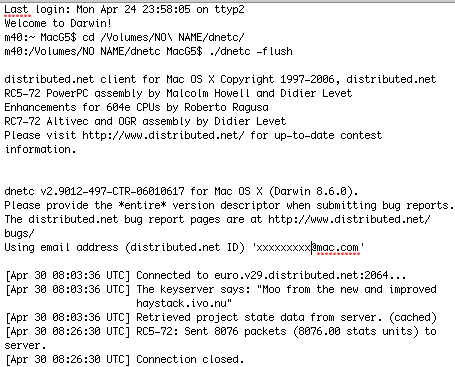Click 'Welcome to Darwin!' text
The image size is (455, 367).
[58, 23]
